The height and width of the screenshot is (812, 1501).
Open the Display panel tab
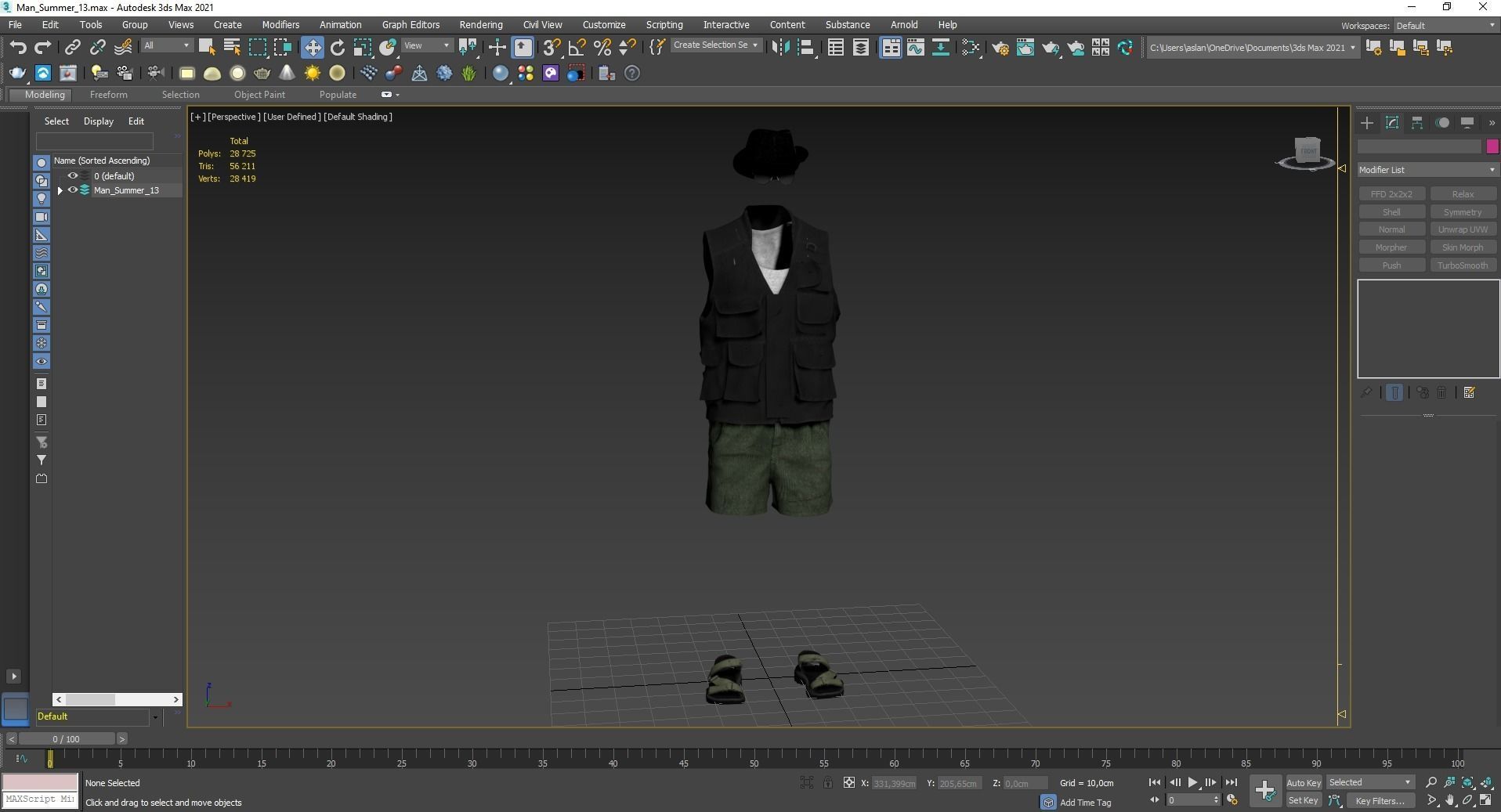click(x=1467, y=123)
